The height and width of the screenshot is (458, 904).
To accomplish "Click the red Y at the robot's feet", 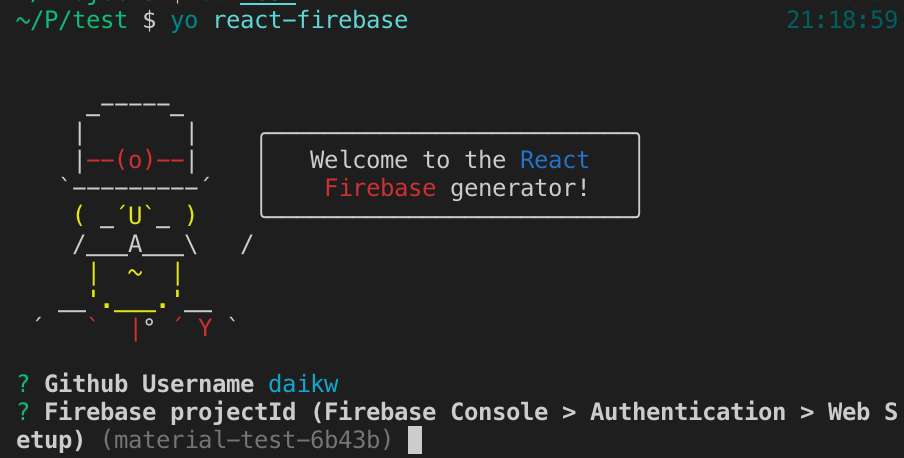I will point(205,327).
